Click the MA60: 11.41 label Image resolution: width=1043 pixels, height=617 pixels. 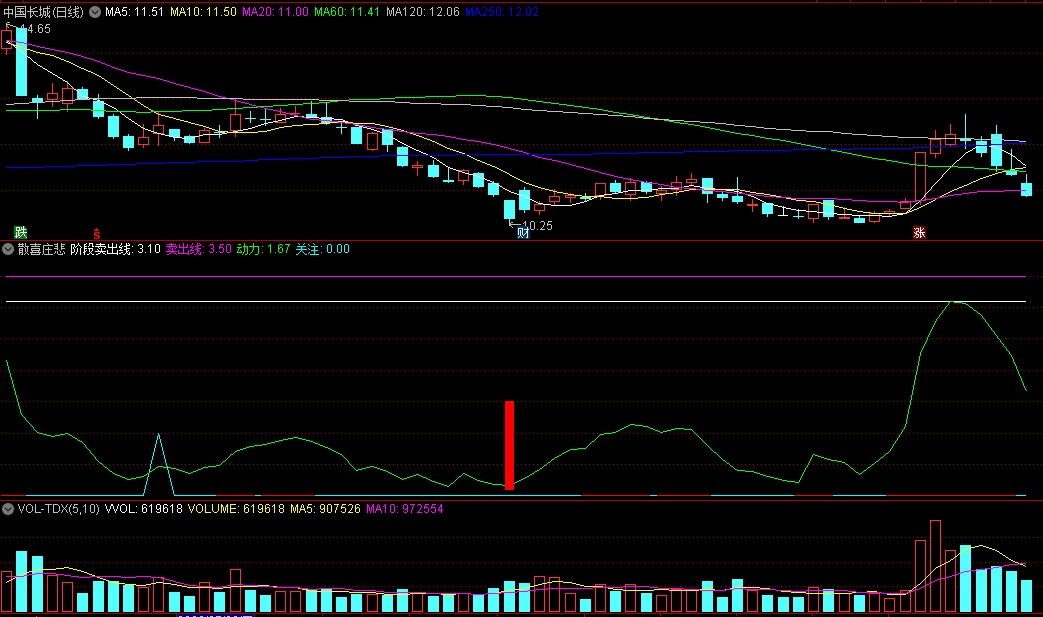347,12
